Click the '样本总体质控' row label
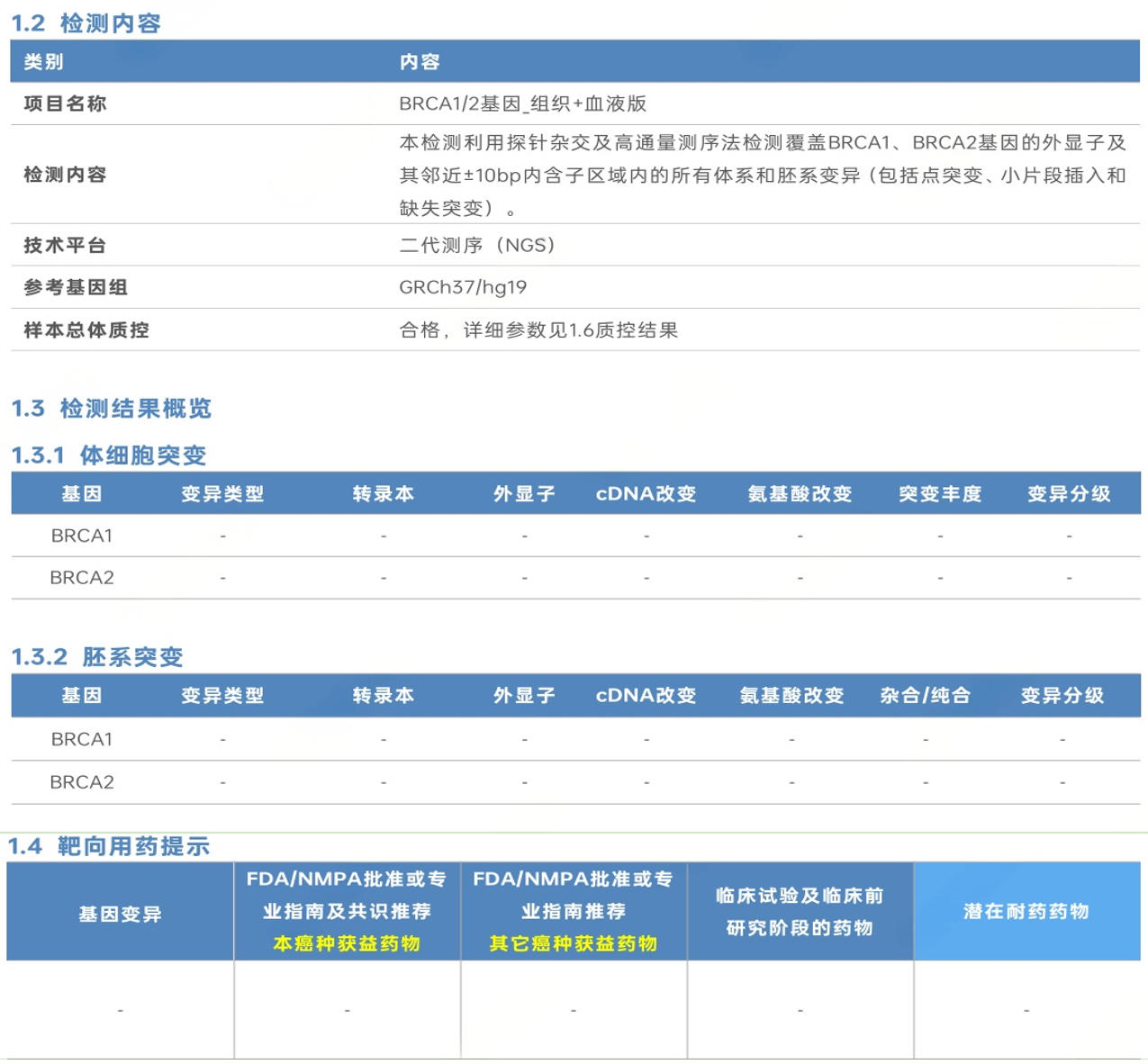Image resolution: width=1148 pixels, height=1064 pixels. pos(86,330)
